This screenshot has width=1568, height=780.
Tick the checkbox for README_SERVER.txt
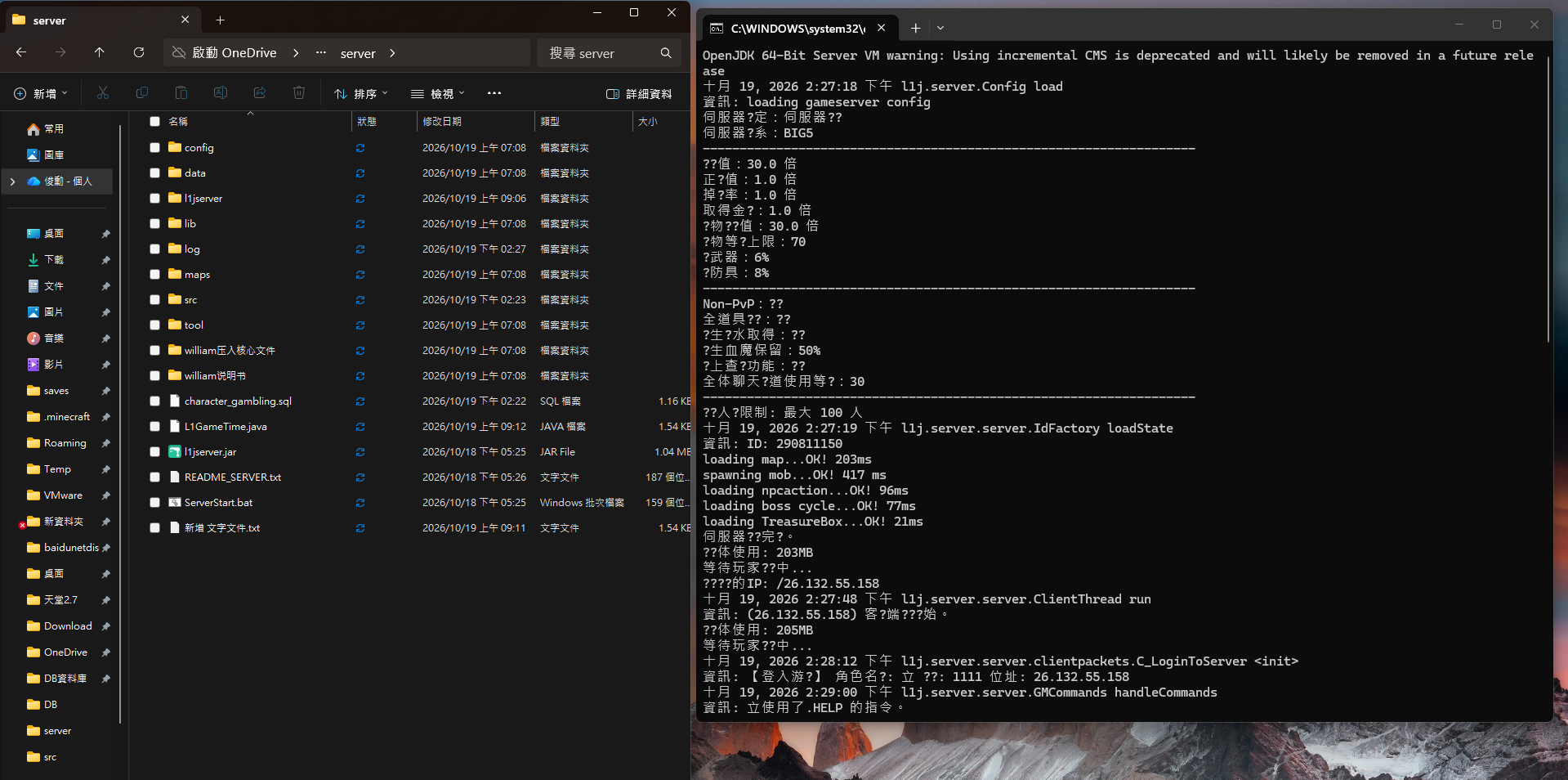tap(154, 477)
